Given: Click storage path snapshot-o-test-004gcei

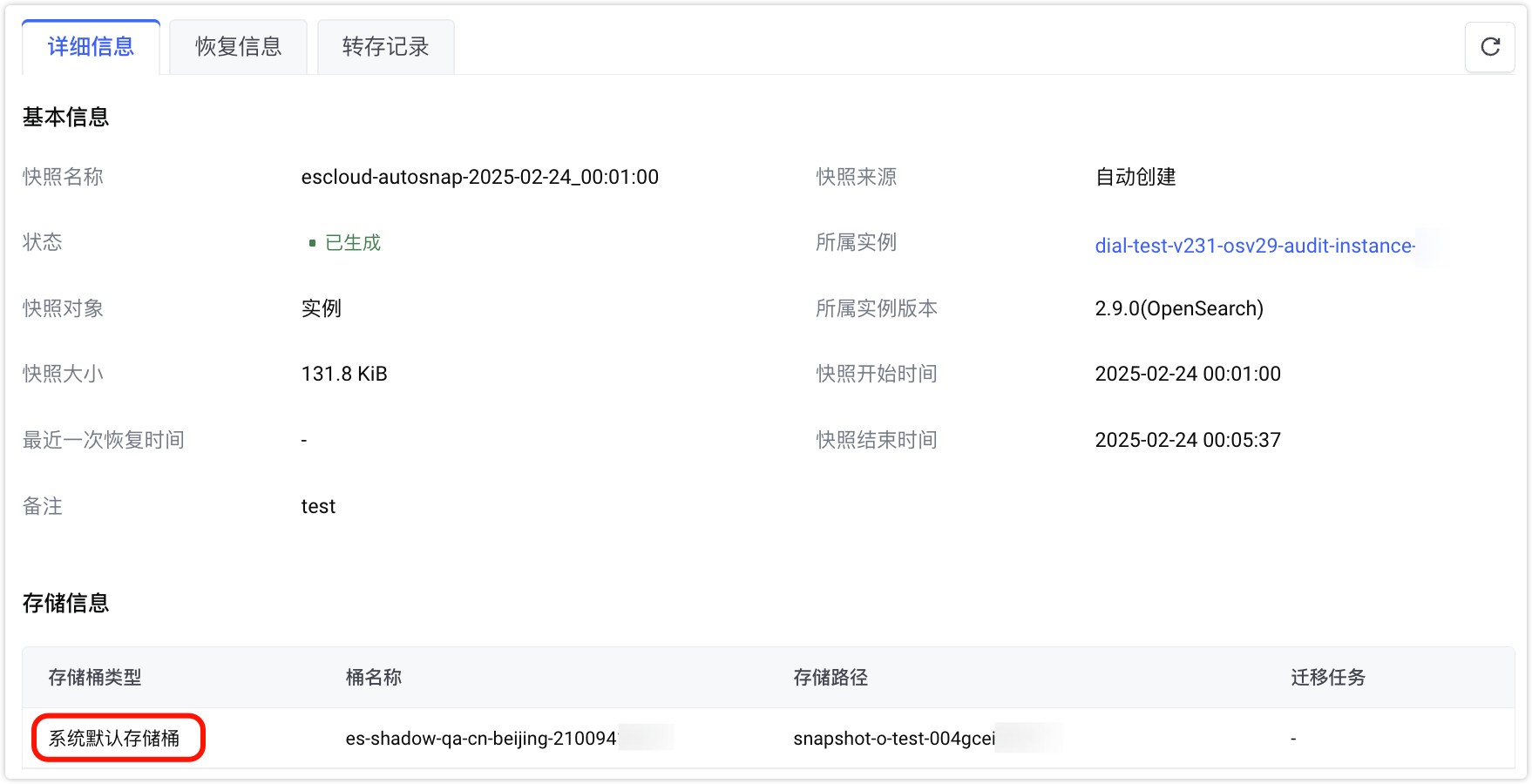Looking at the screenshot, I should (x=894, y=739).
